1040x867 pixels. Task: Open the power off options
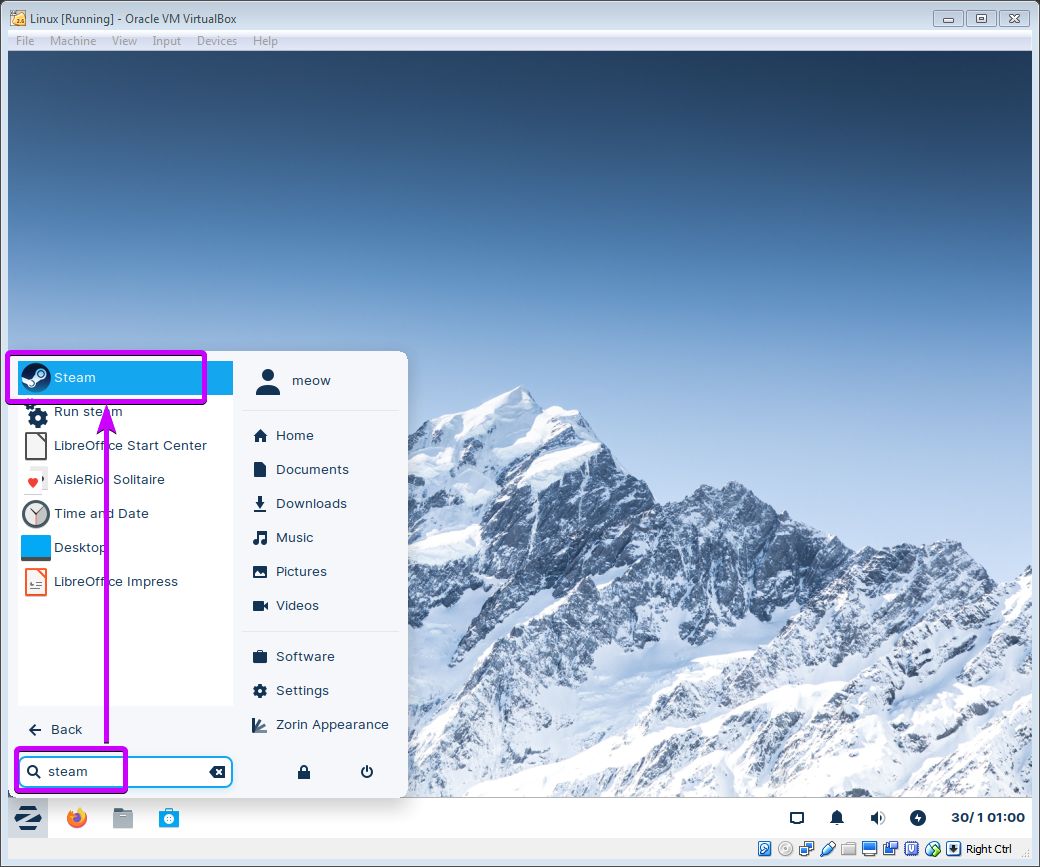367,771
